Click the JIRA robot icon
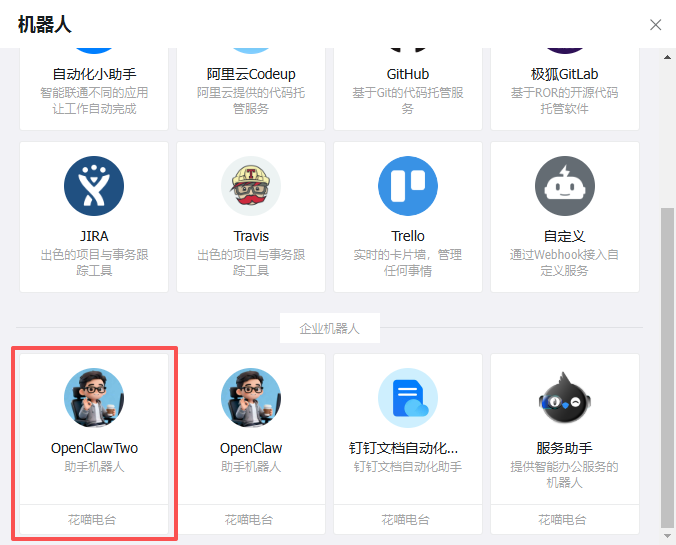The height and width of the screenshot is (545, 676). point(94,186)
